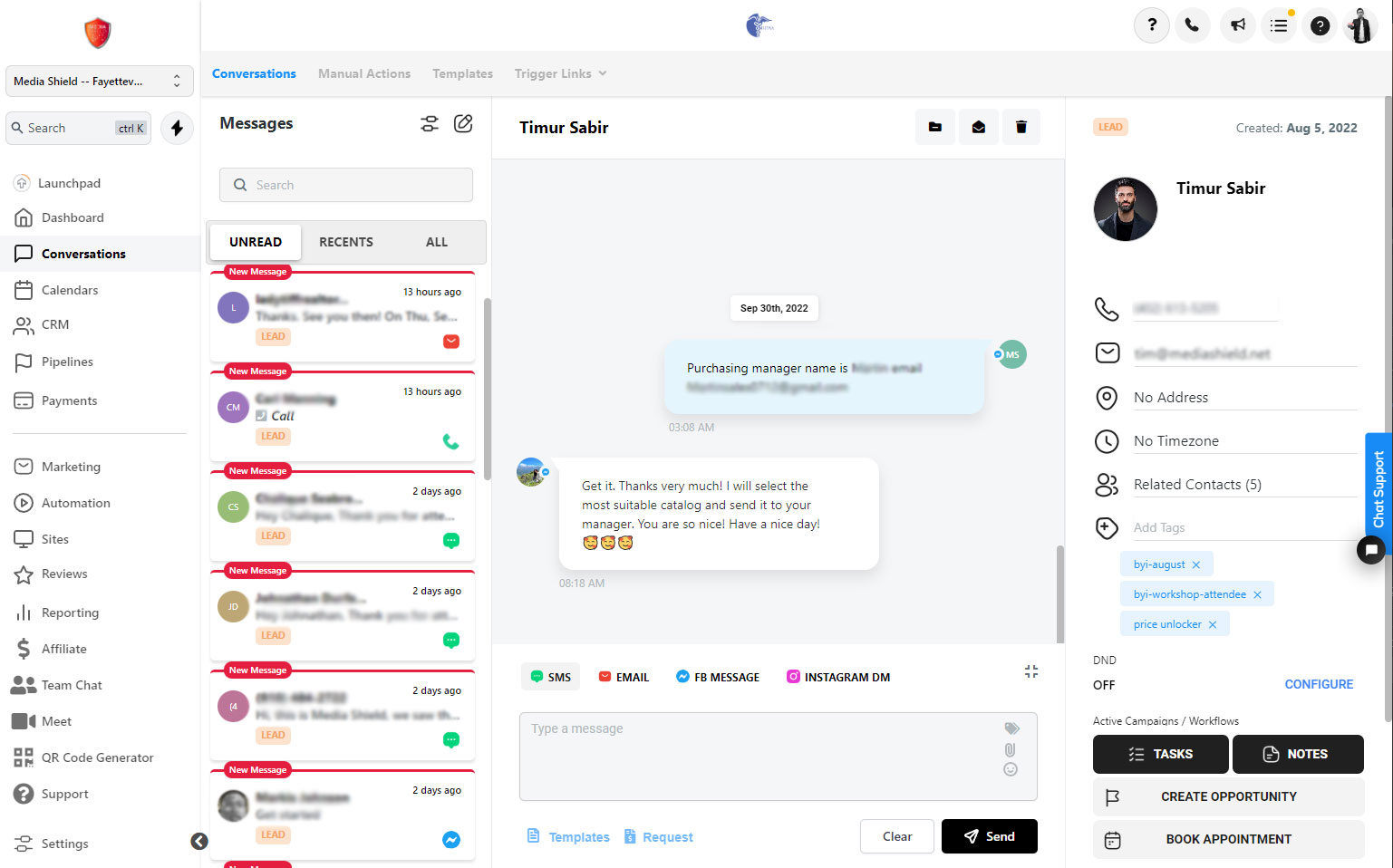Attach a file with the paperclip icon
This screenshot has height=868, width=1393.
(1010, 749)
